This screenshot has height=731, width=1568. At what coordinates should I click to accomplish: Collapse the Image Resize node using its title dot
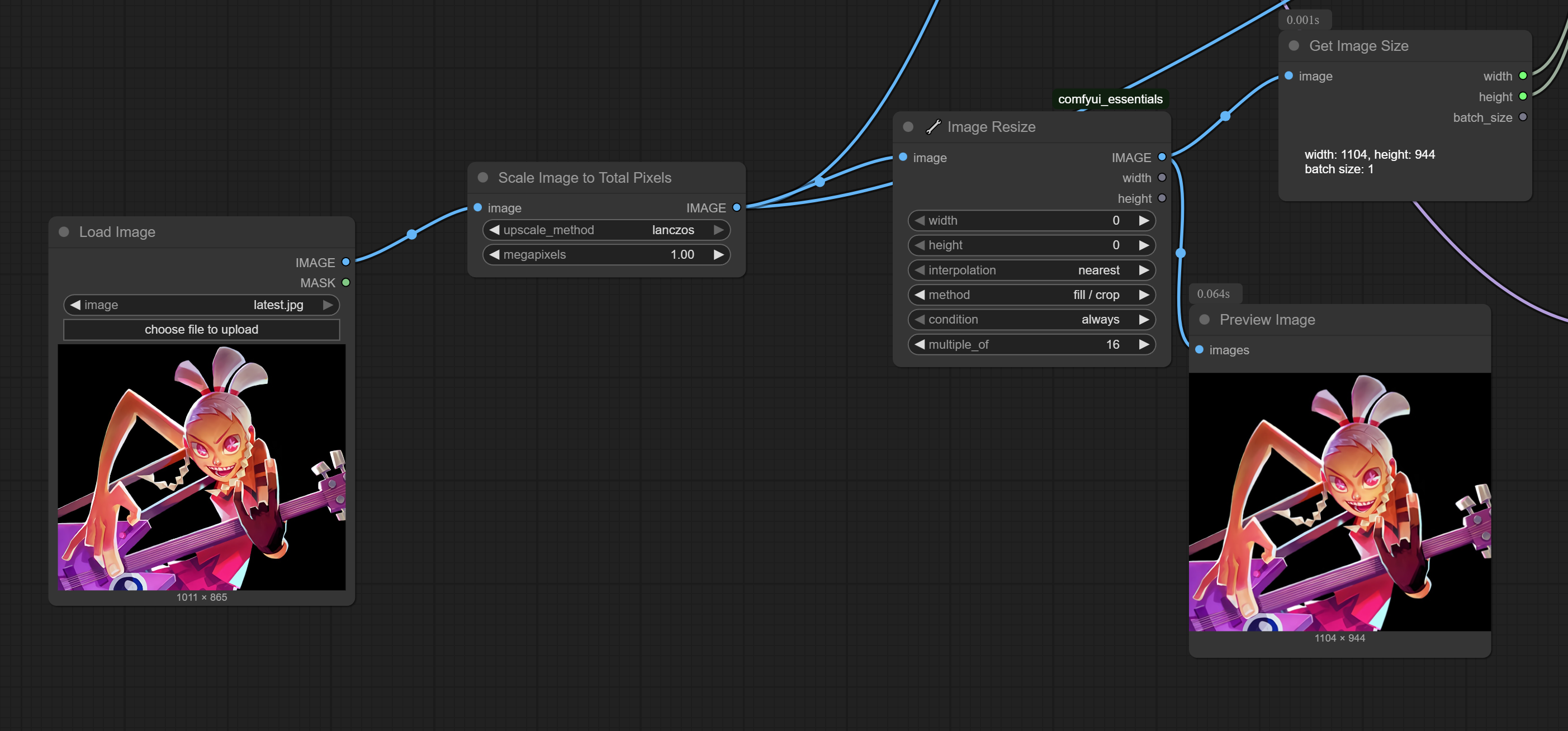coord(908,127)
